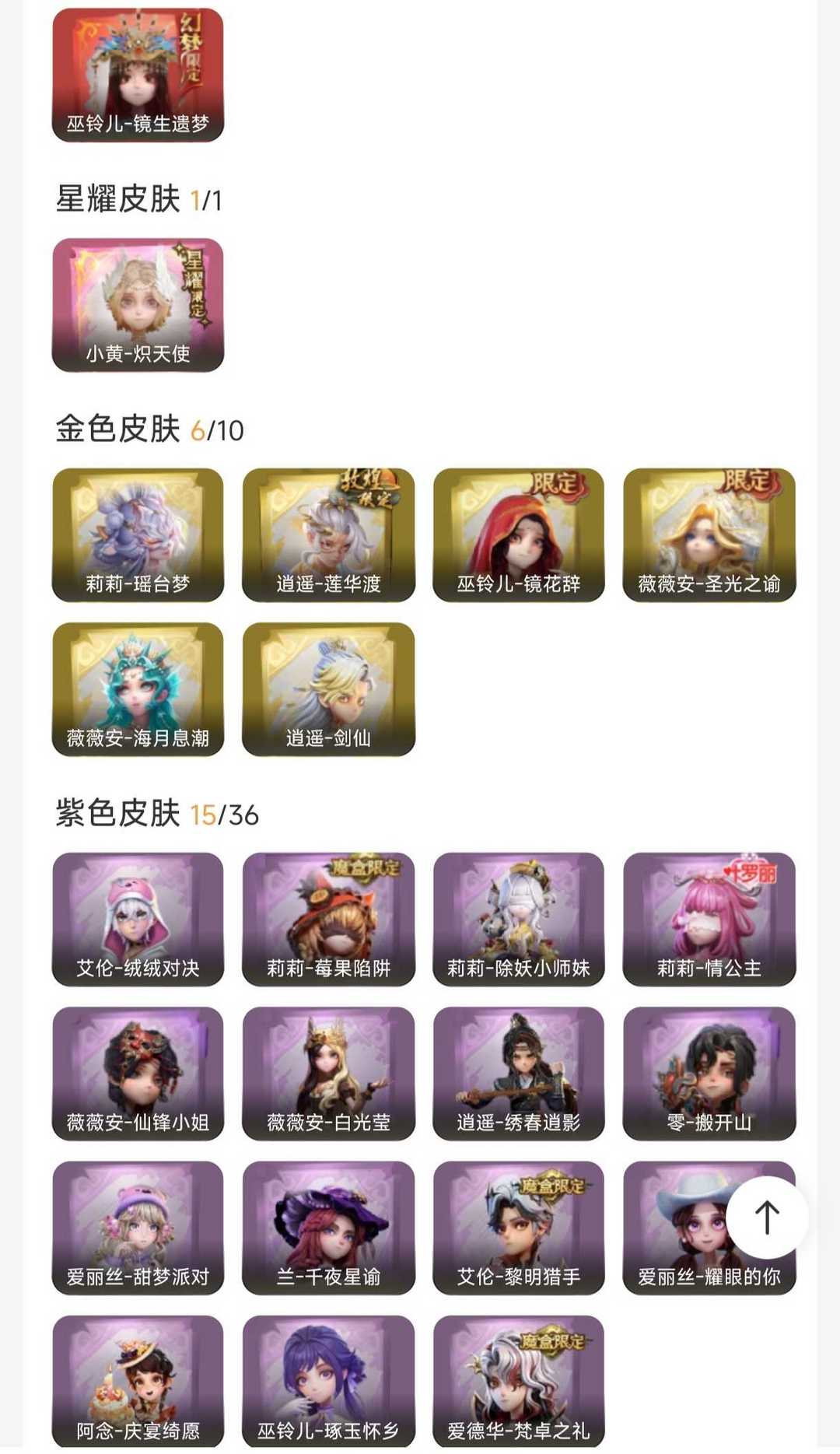
Task: Select the 逍遥-剑仙 gold skin
Action: click(328, 689)
